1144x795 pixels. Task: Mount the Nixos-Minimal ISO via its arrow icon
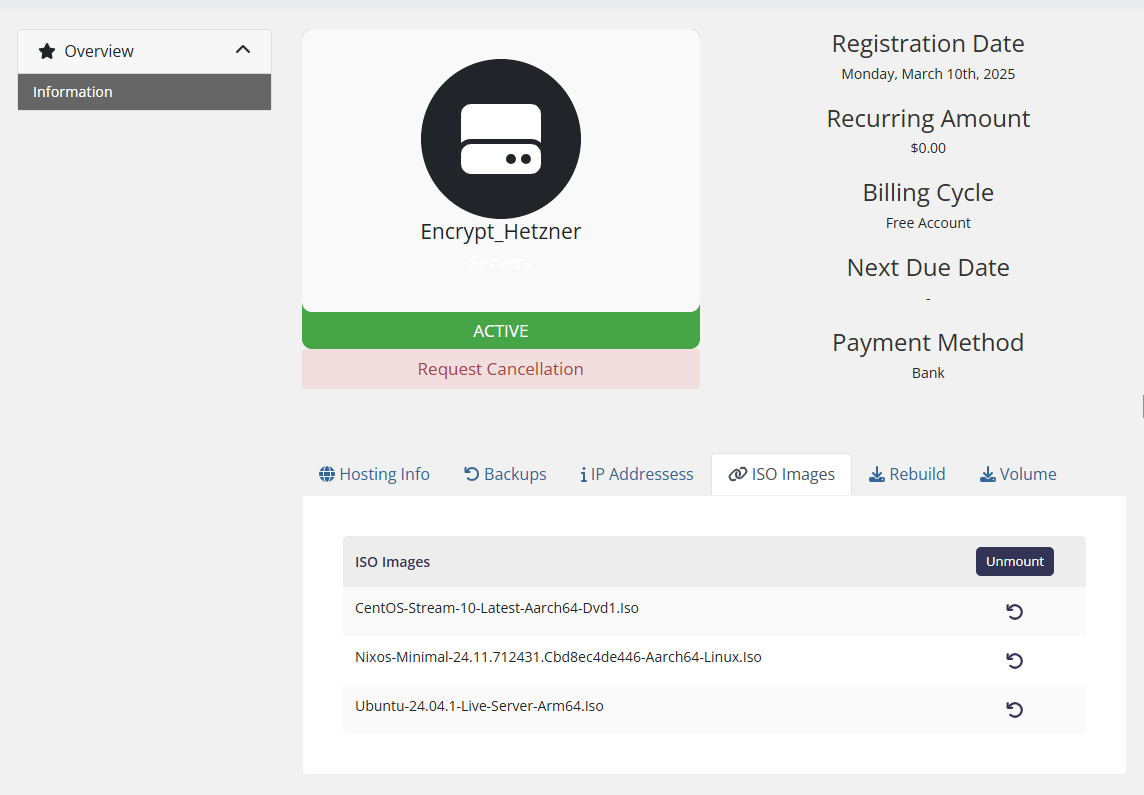coord(1014,660)
